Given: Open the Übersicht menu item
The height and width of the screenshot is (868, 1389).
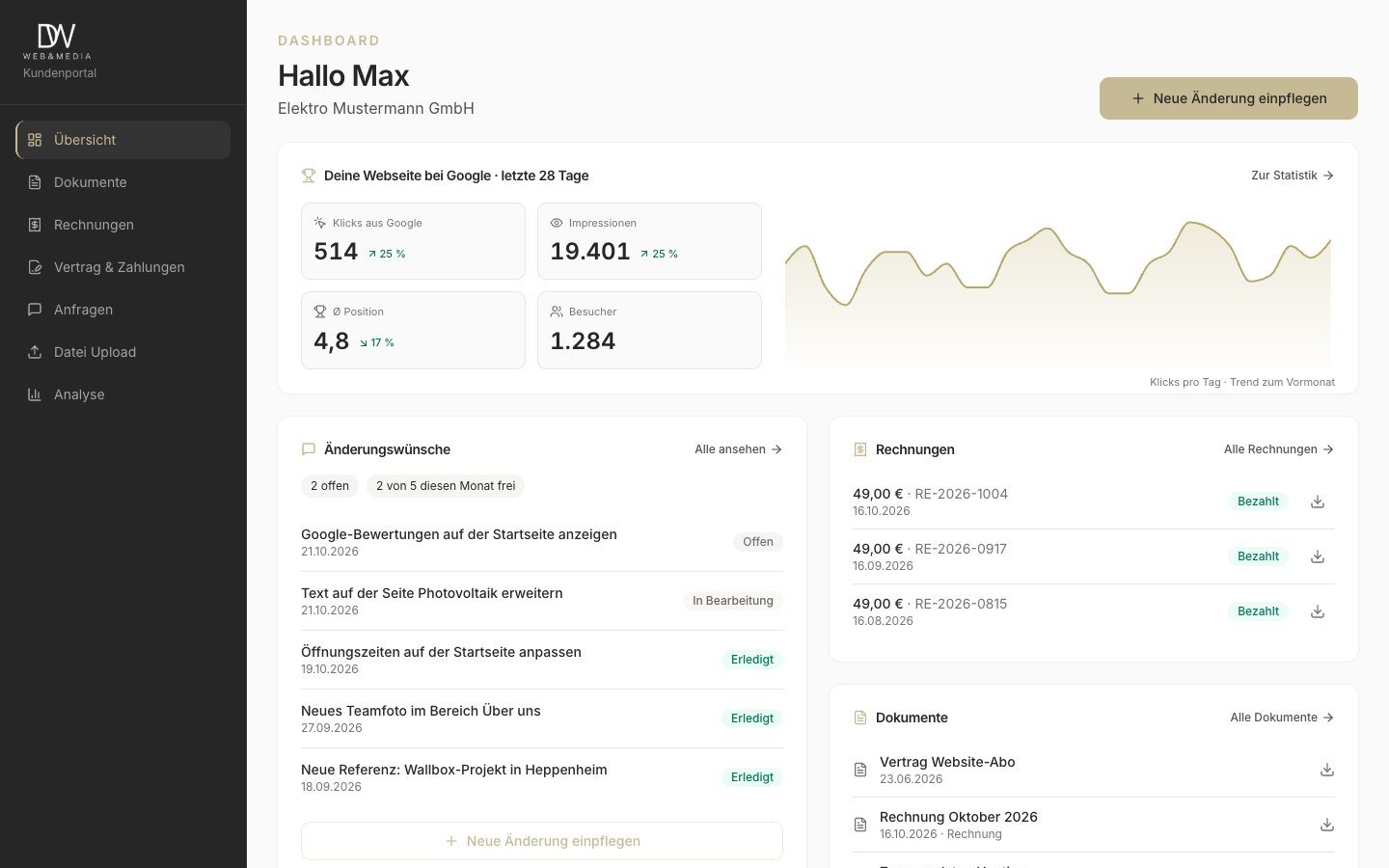Looking at the screenshot, I should [x=123, y=140].
